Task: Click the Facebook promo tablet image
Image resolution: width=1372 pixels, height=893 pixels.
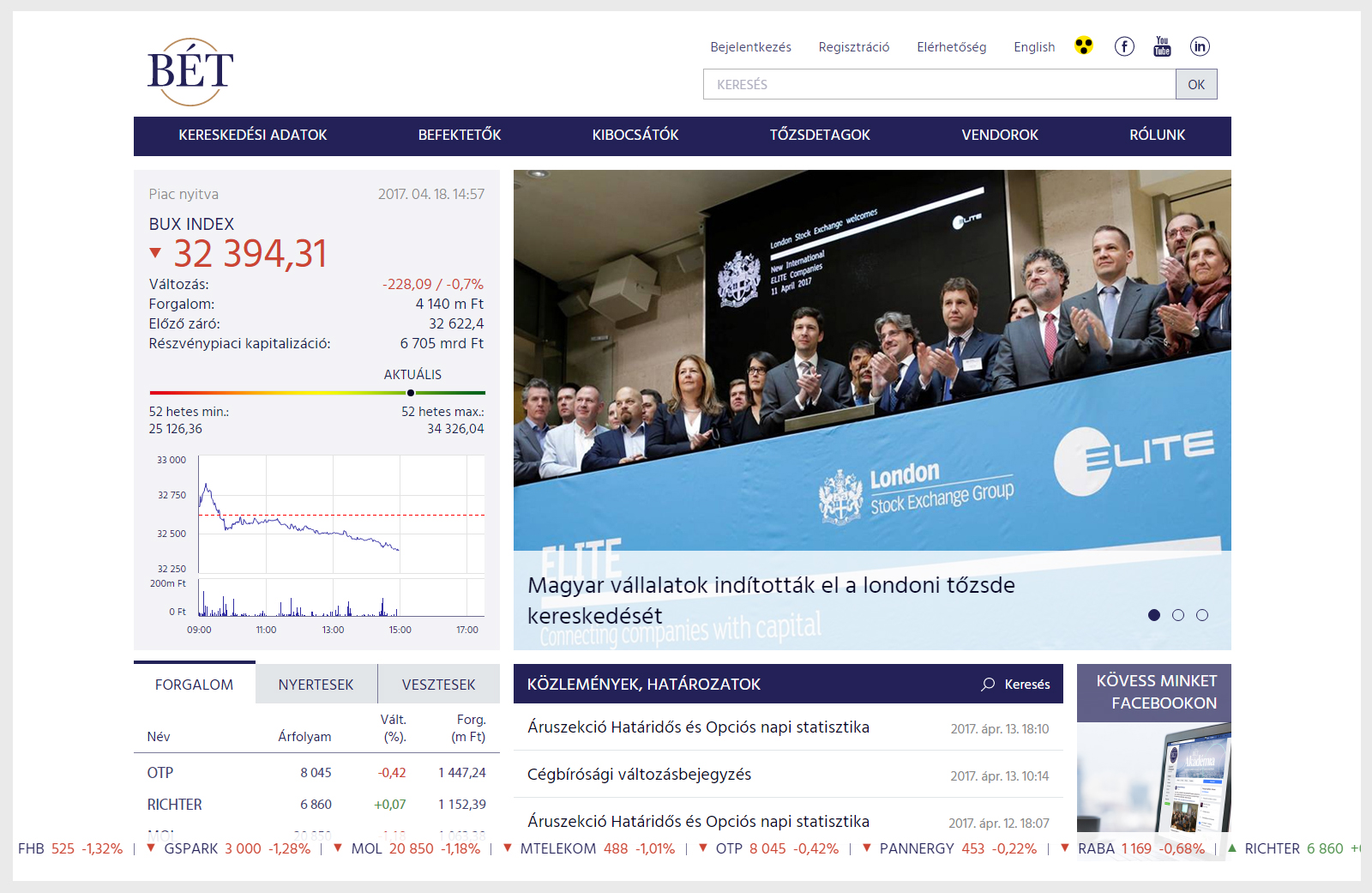Action: tap(1154, 778)
